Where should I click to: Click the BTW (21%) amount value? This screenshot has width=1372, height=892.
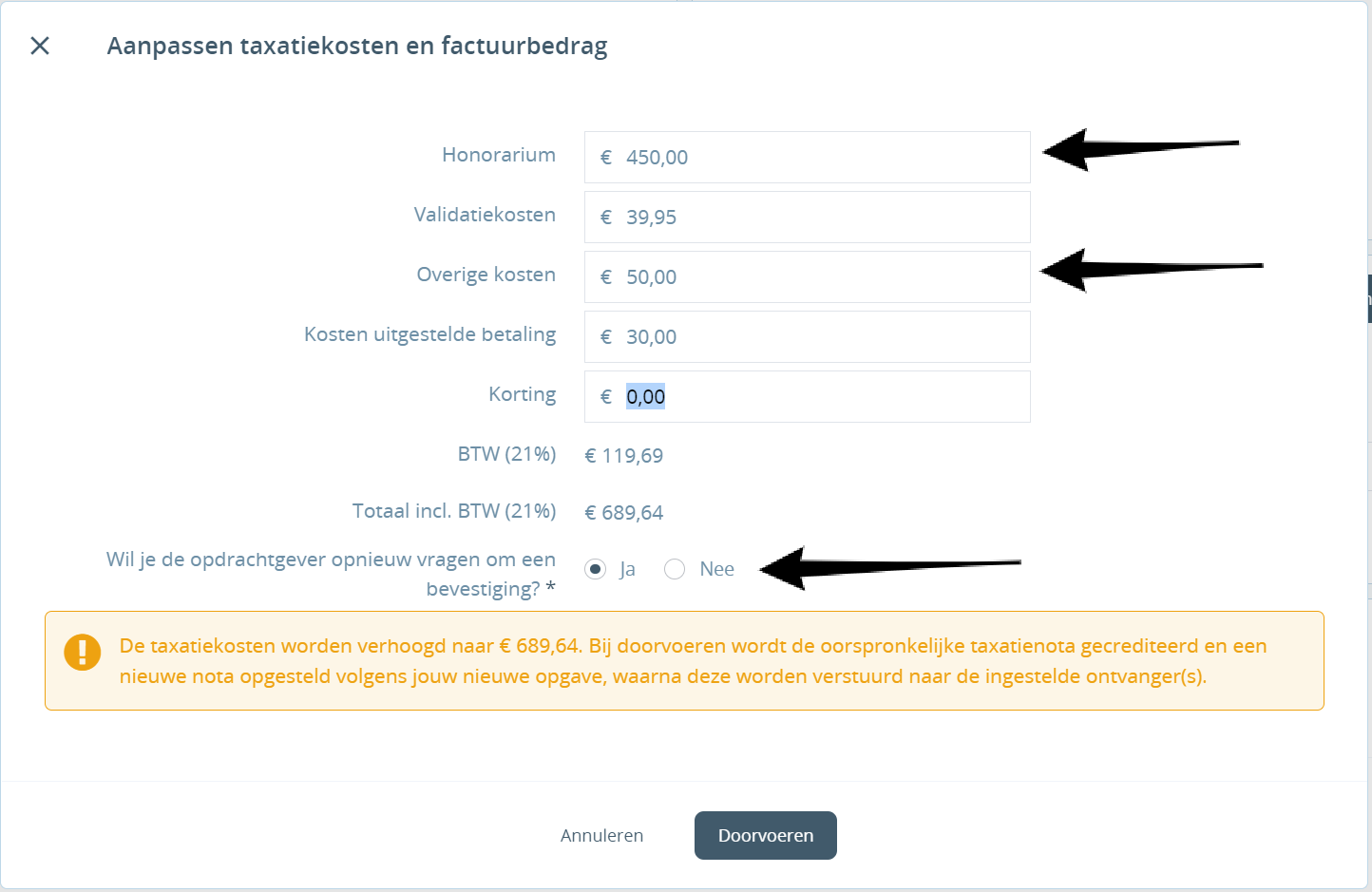coord(624,456)
